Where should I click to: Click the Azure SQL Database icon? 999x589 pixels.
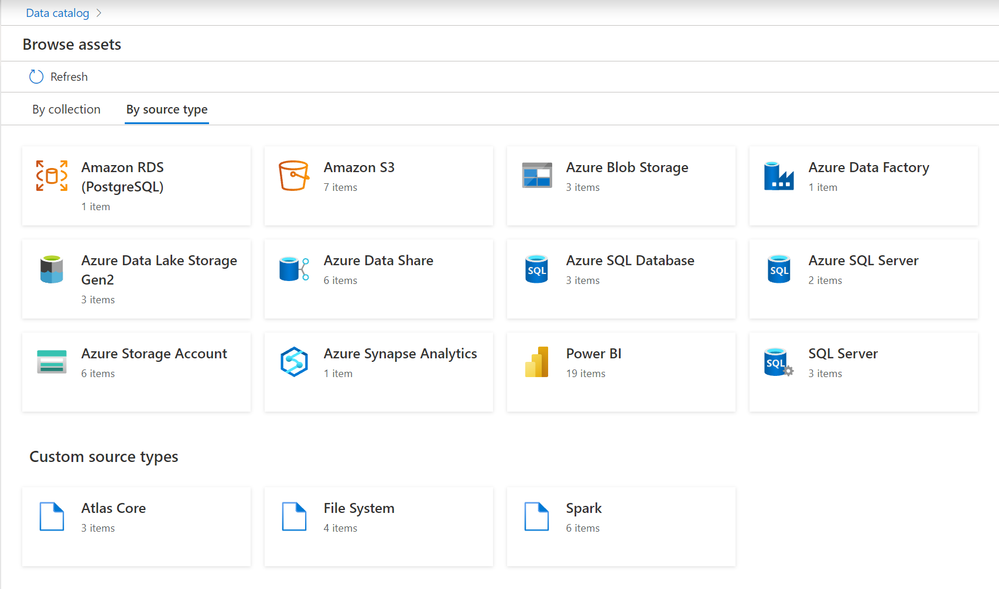tap(536, 269)
